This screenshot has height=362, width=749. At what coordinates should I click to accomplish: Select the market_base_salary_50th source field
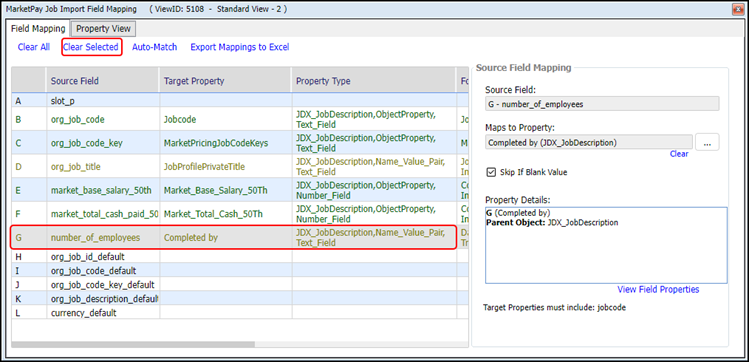pos(103,190)
